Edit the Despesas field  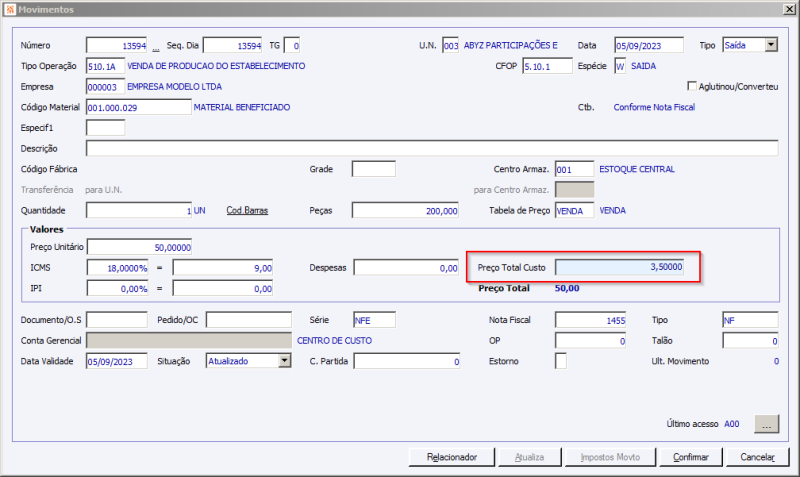406,267
